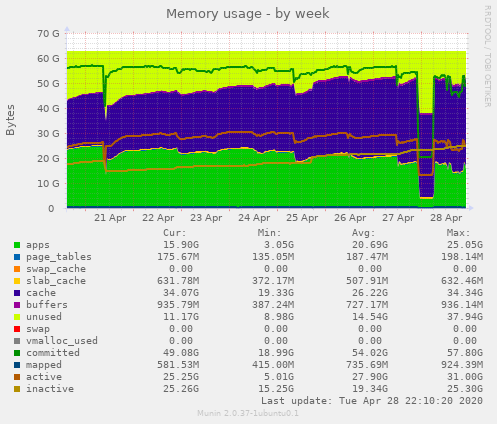Click the 'buffers' legend label
Screen dimensions: 497x424
click(47, 305)
